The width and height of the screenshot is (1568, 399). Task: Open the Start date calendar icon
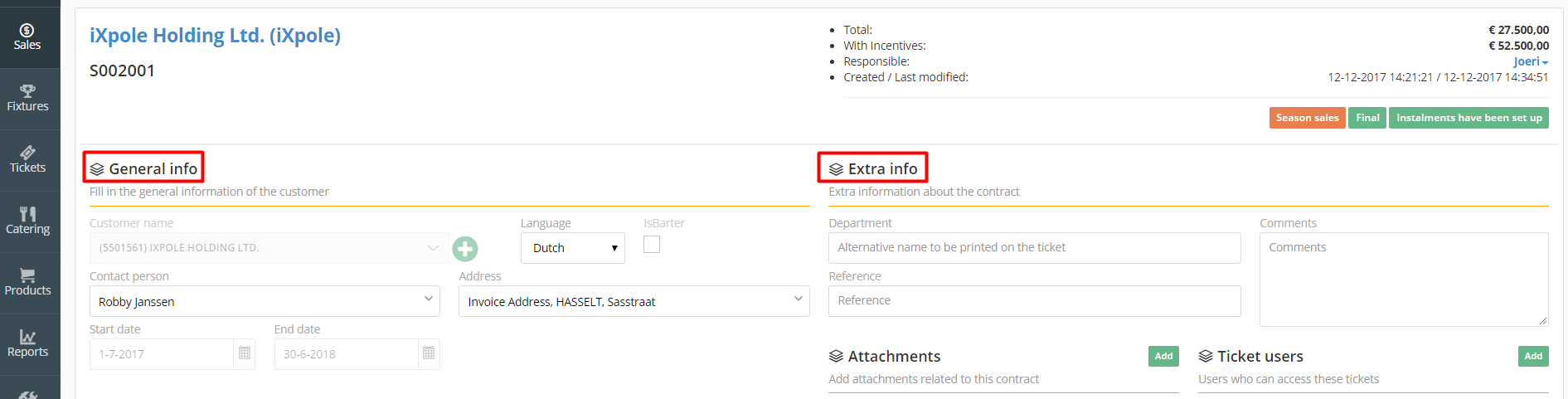pos(245,353)
